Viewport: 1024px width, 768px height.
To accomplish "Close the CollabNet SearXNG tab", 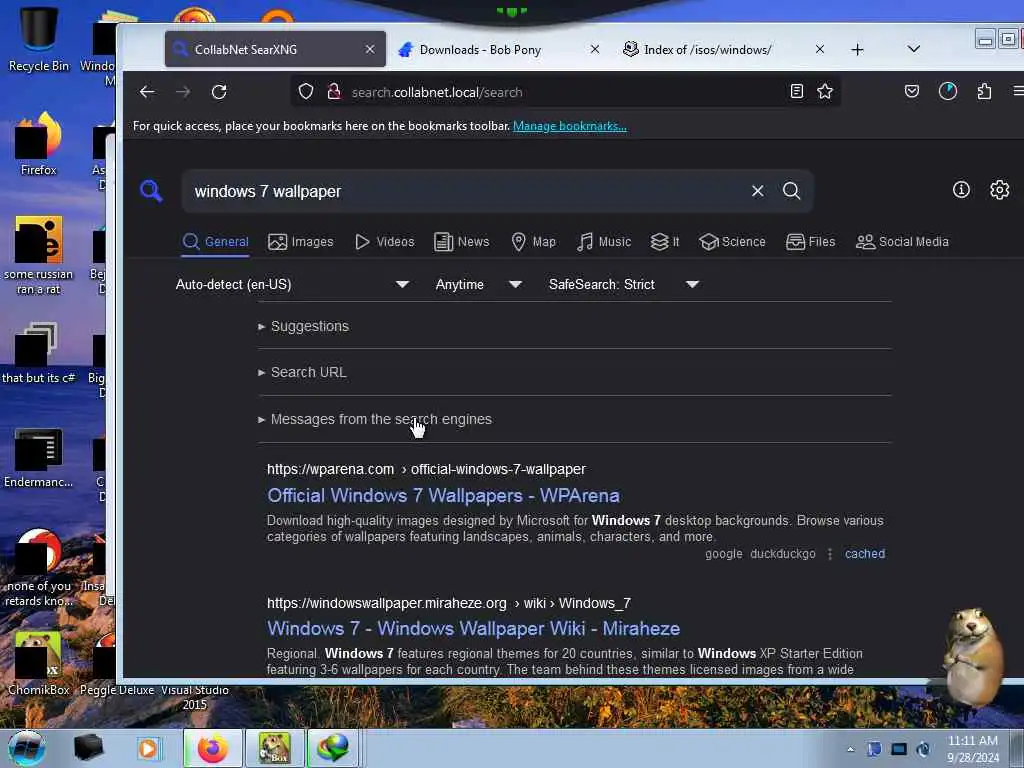I will [370, 49].
